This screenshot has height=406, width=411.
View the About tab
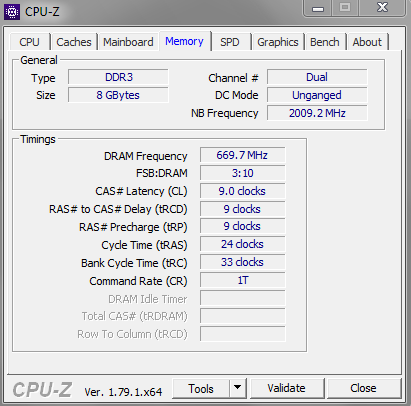click(x=367, y=42)
